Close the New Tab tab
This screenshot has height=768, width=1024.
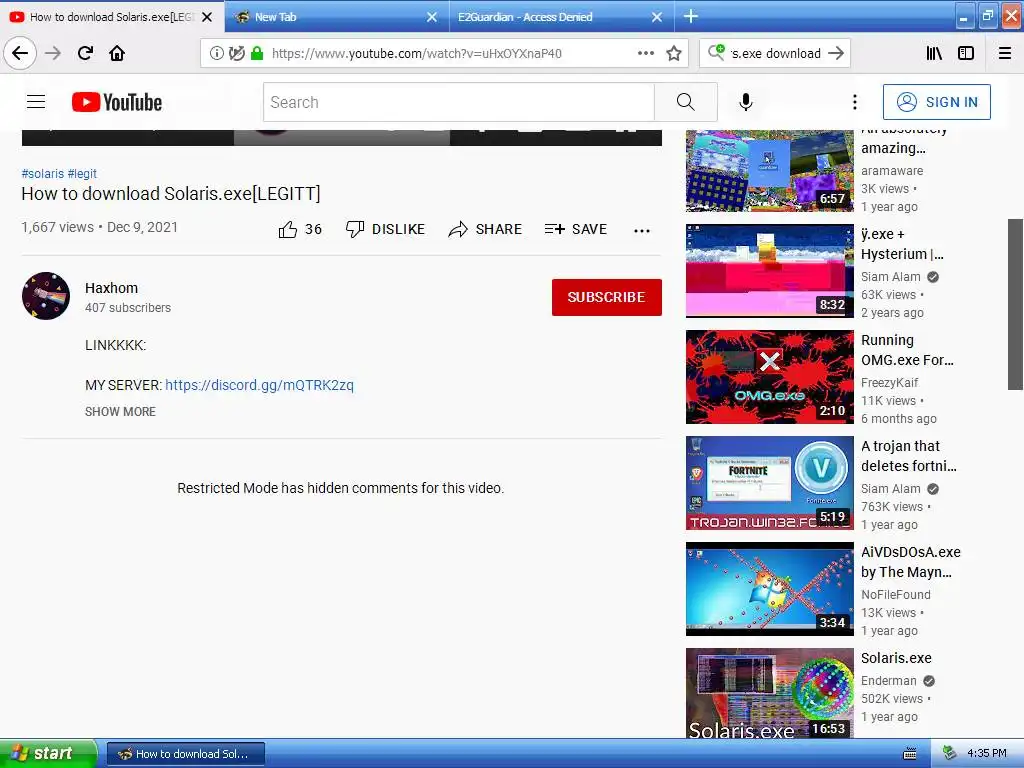(432, 17)
